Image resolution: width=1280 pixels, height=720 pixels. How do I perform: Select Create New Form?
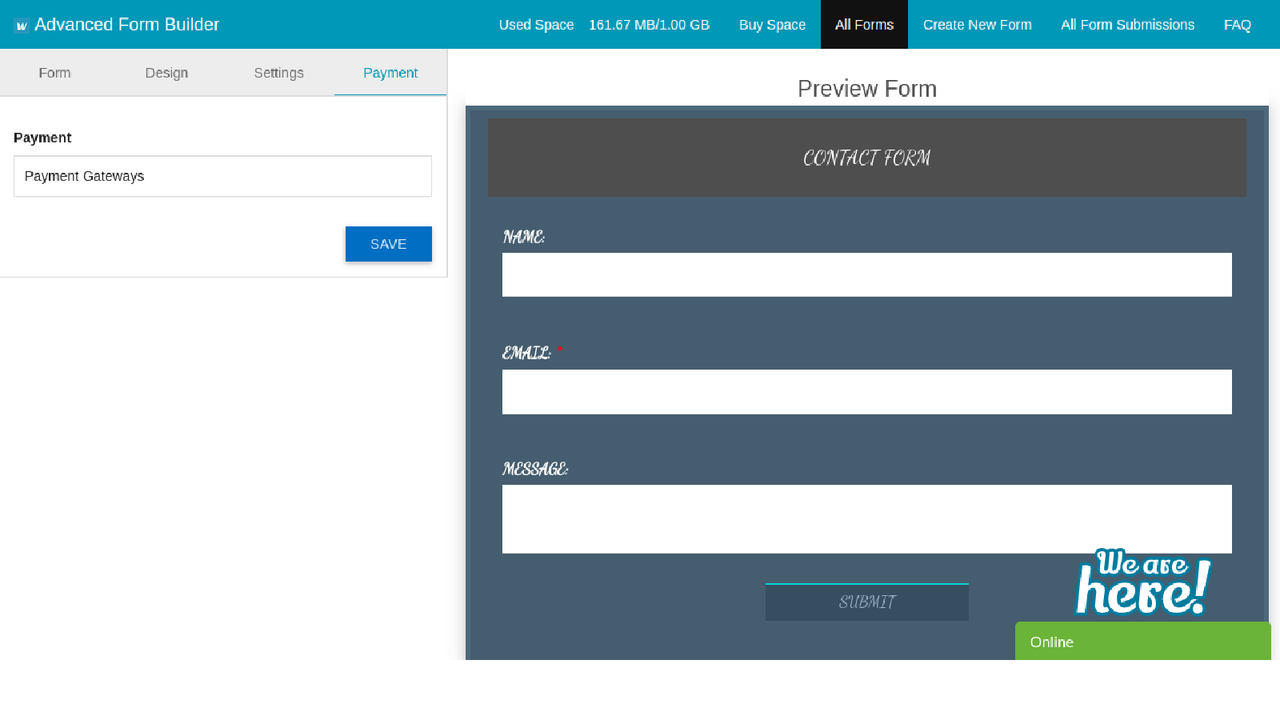[977, 24]
